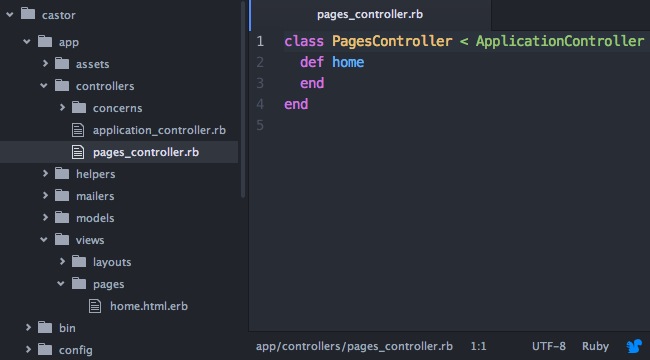
Task: Collapse the castor root folder chevron
Action: (x=10, y=15)
